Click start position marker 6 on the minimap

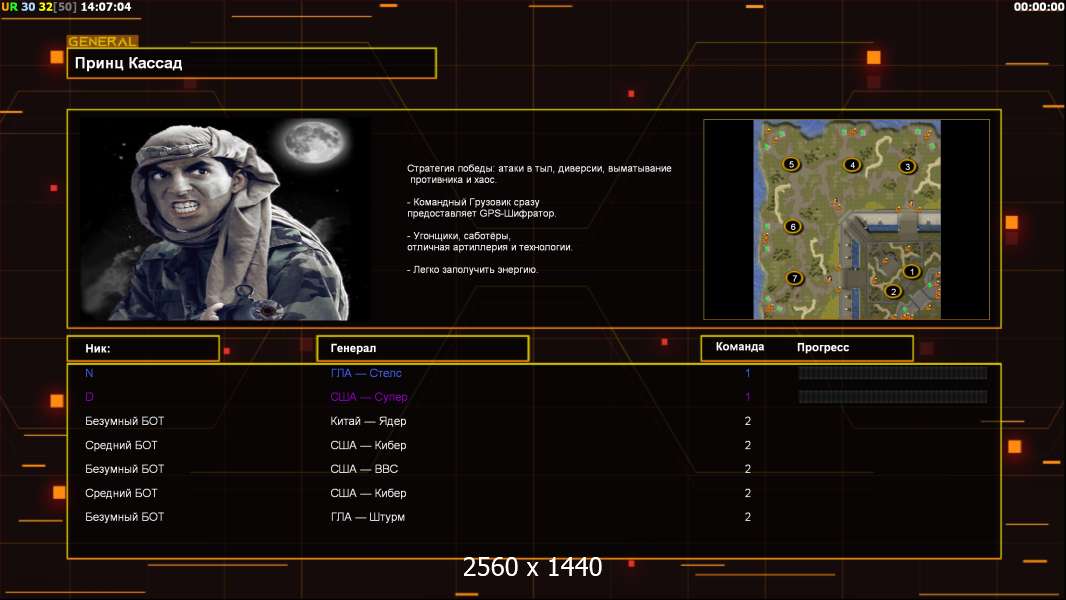tap(793, 227)
